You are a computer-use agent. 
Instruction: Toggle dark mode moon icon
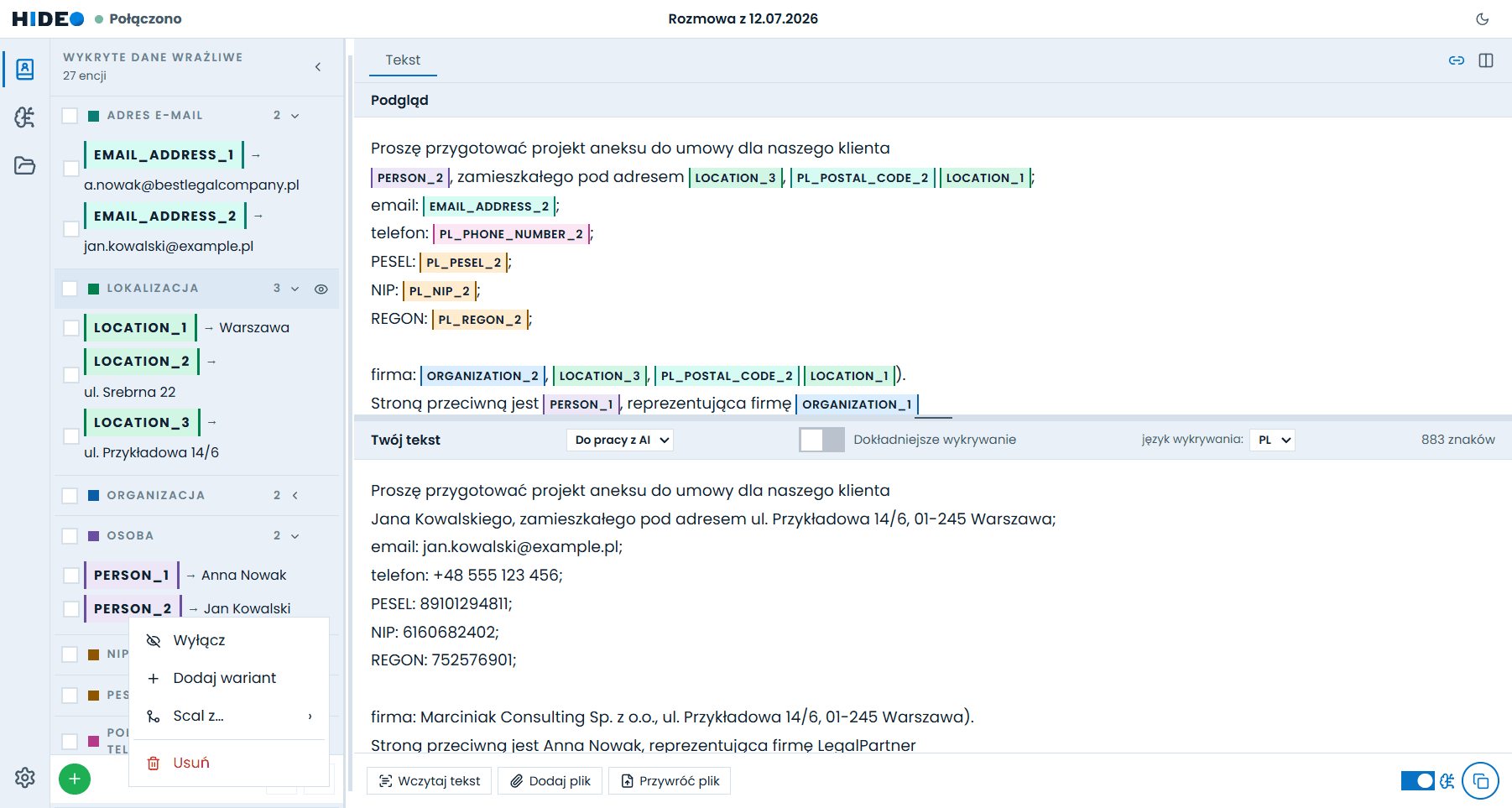(1483, 18)
